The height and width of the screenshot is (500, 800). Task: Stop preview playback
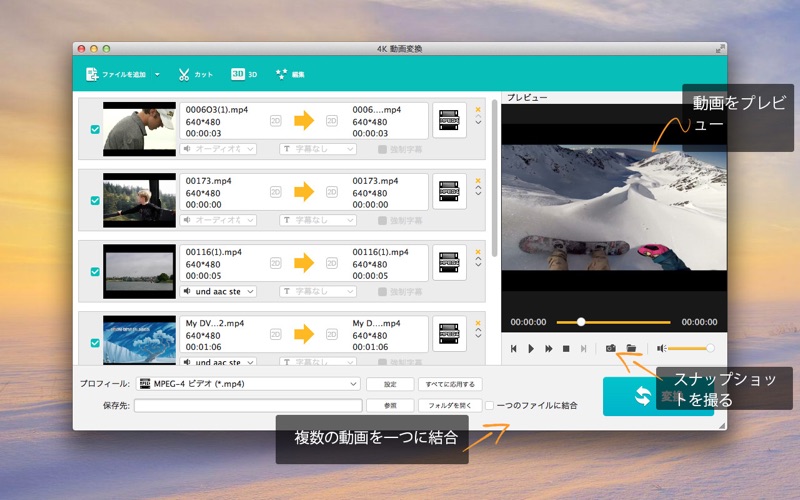coord(566,348)
